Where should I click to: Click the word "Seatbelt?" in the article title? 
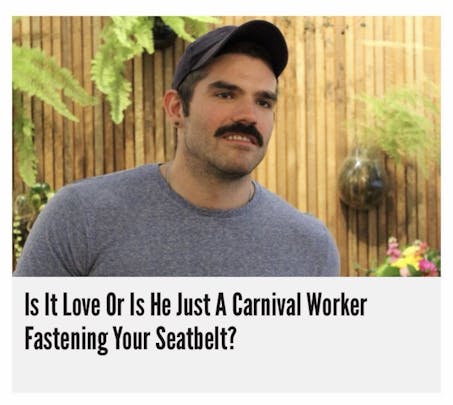coord(196,338)
